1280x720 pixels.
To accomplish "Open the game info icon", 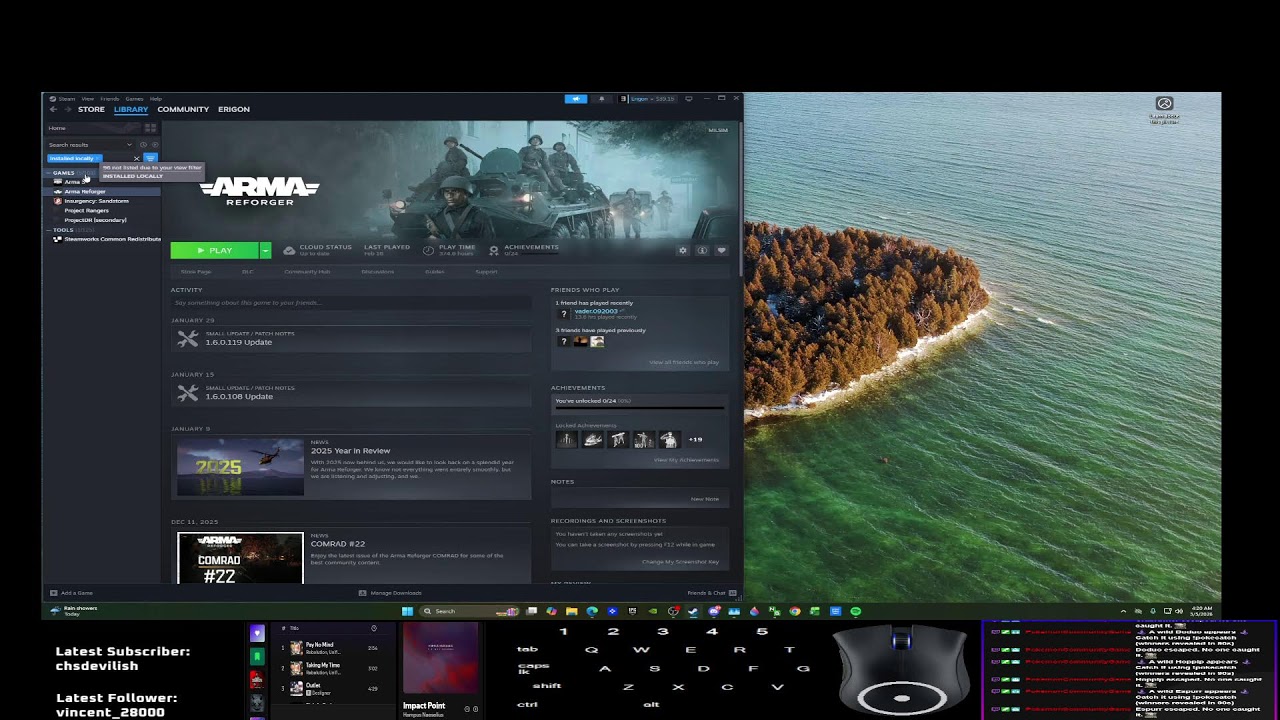I will [702, 251].
